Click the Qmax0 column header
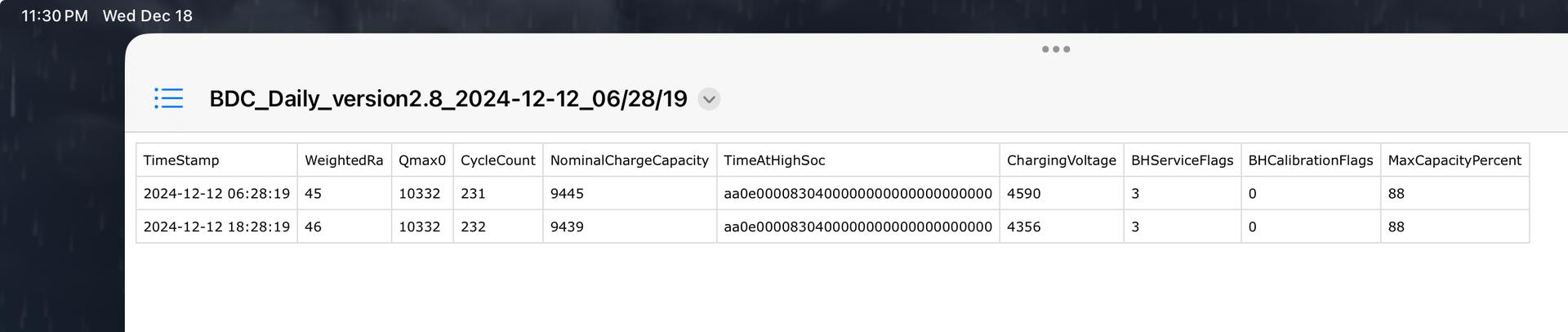 [x=422, y=160]
